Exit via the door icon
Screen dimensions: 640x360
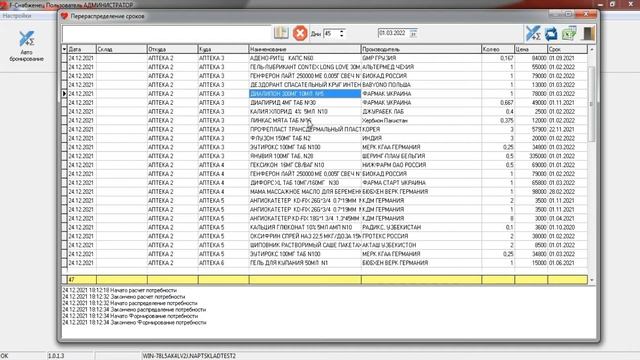(x=588, y=33)
